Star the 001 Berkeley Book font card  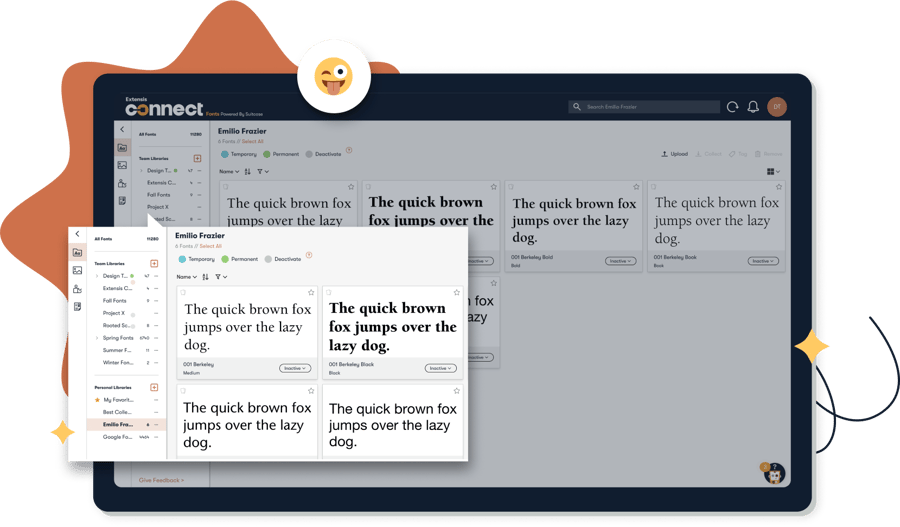779,187
